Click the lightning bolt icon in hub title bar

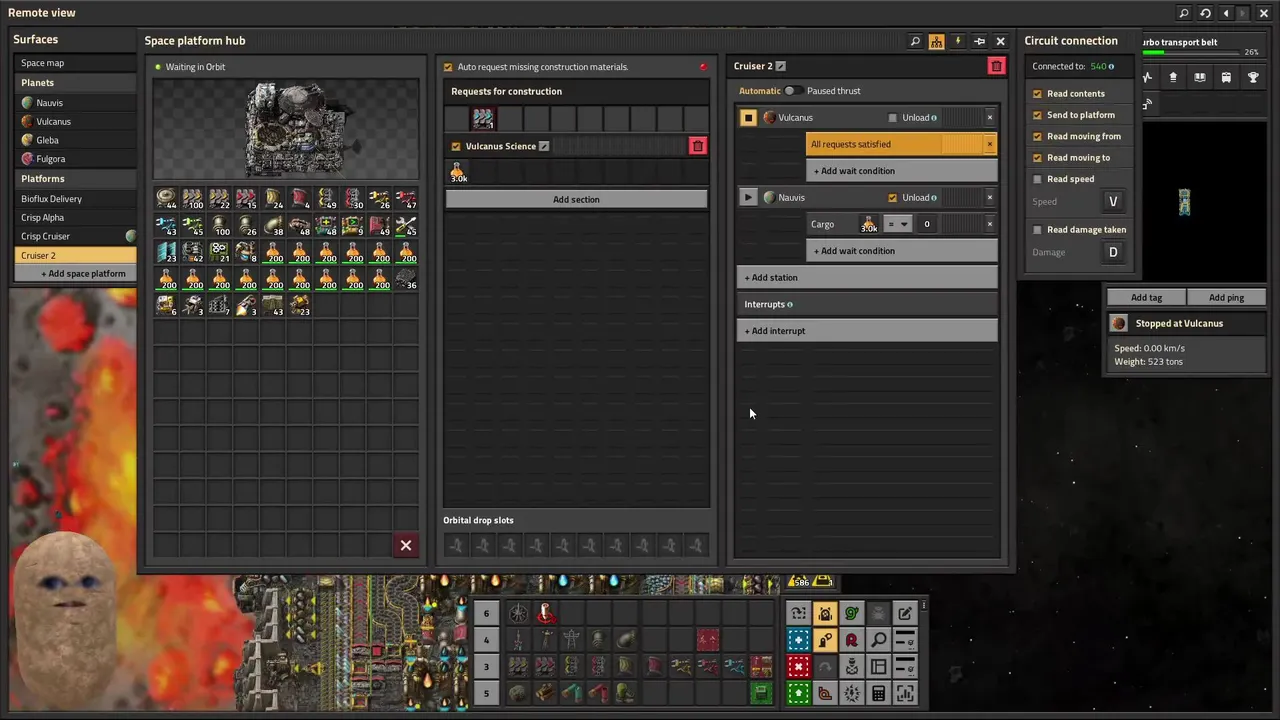point(958,41)
